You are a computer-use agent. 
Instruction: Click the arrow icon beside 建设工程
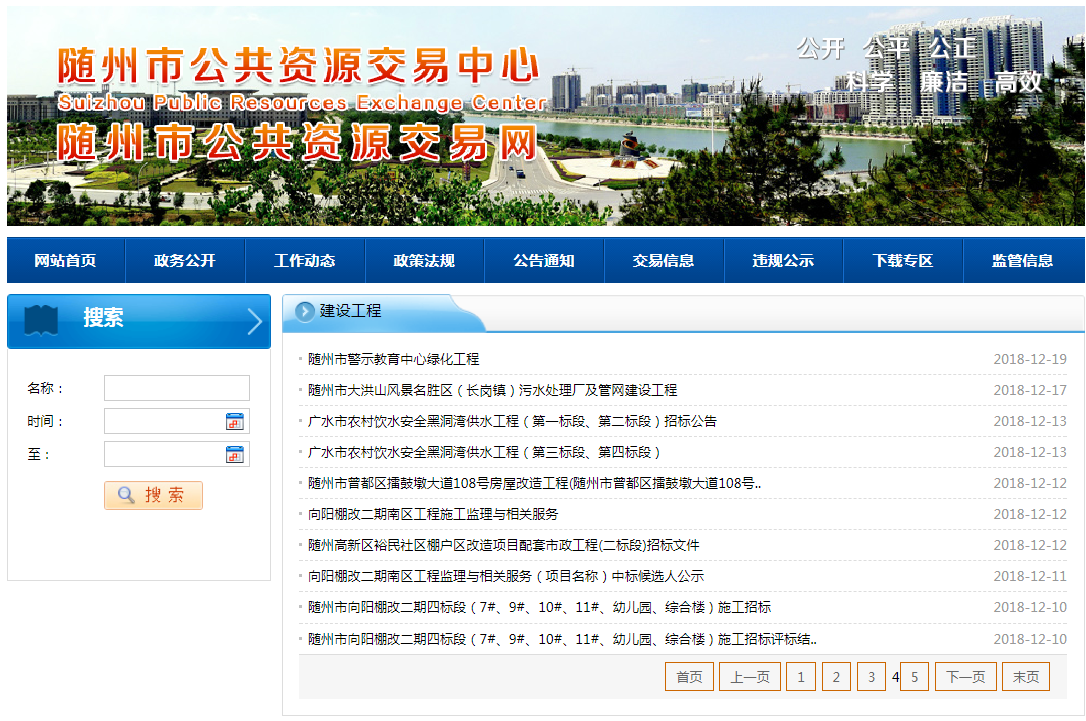click(305, 312)
